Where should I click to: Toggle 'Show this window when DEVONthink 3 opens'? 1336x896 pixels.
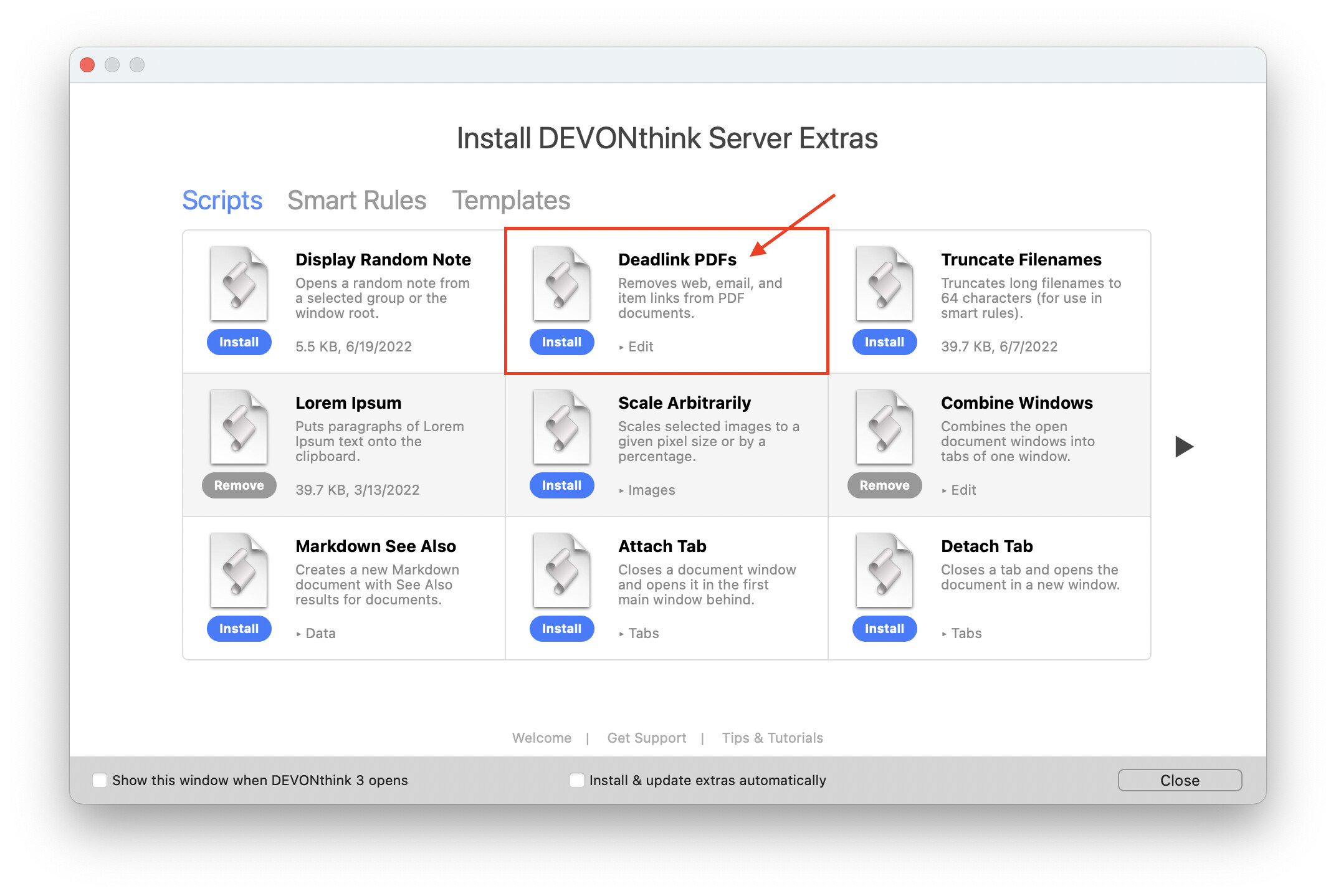click(100, 780)
